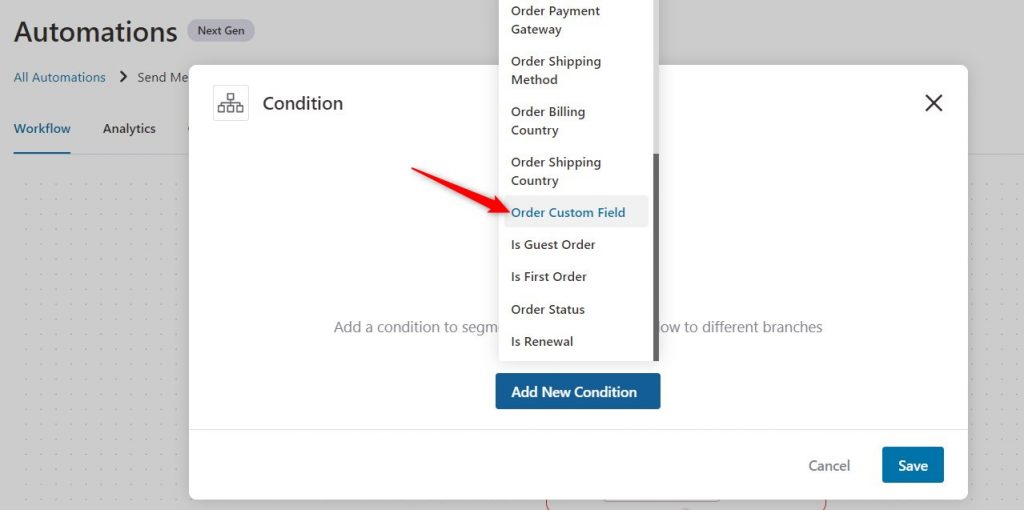Open the All Automations breadcrumb link
The image size is (1024, 510).
[x=59, y=77]
